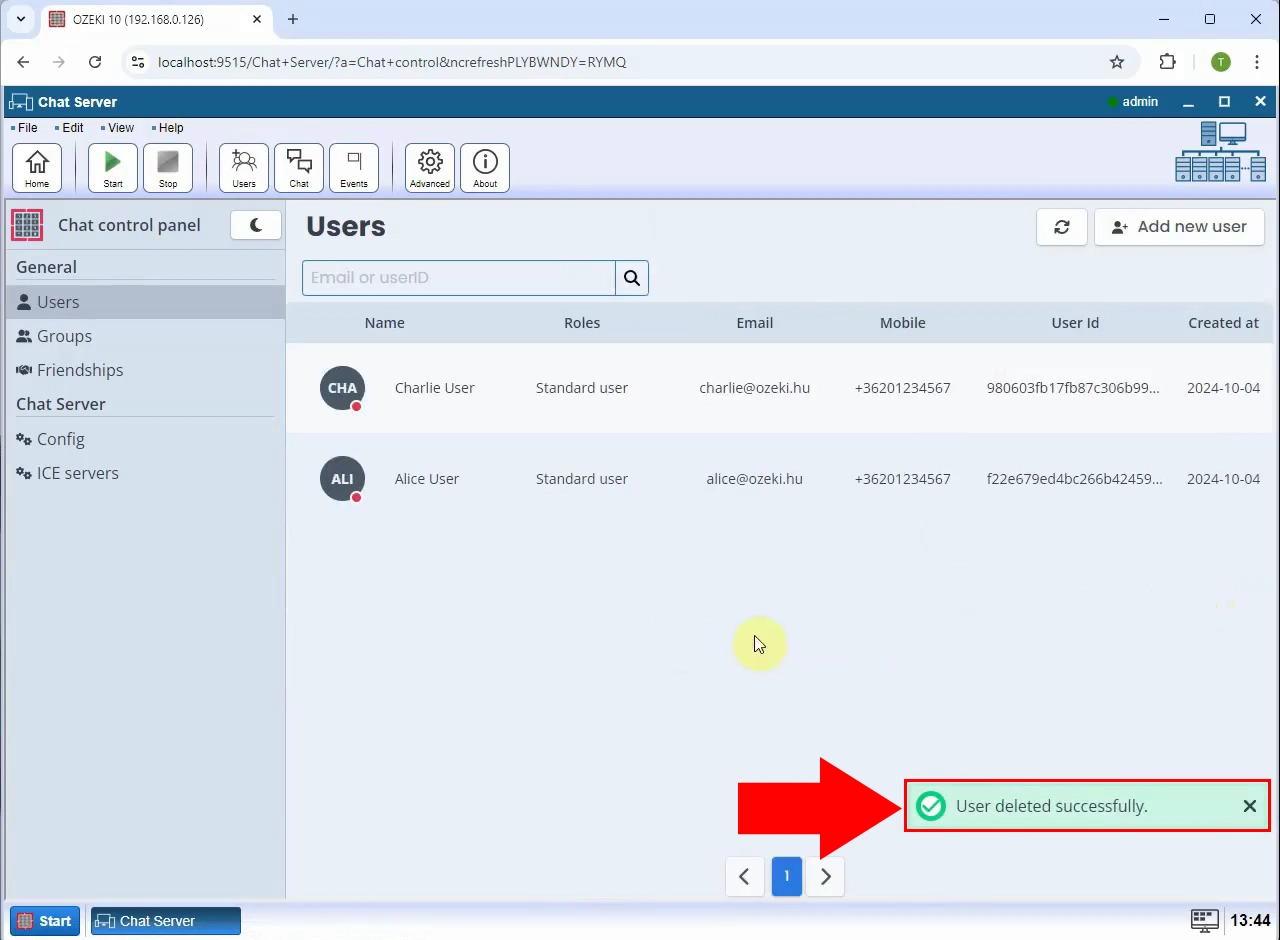Go to next page arrow
This screenshot has height=940, width=1280.
[x=826, y=877]
